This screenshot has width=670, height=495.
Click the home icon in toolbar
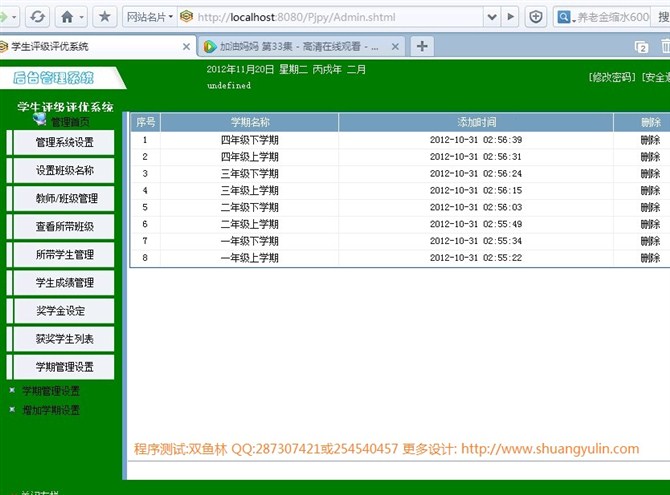(x=67, y=17)
